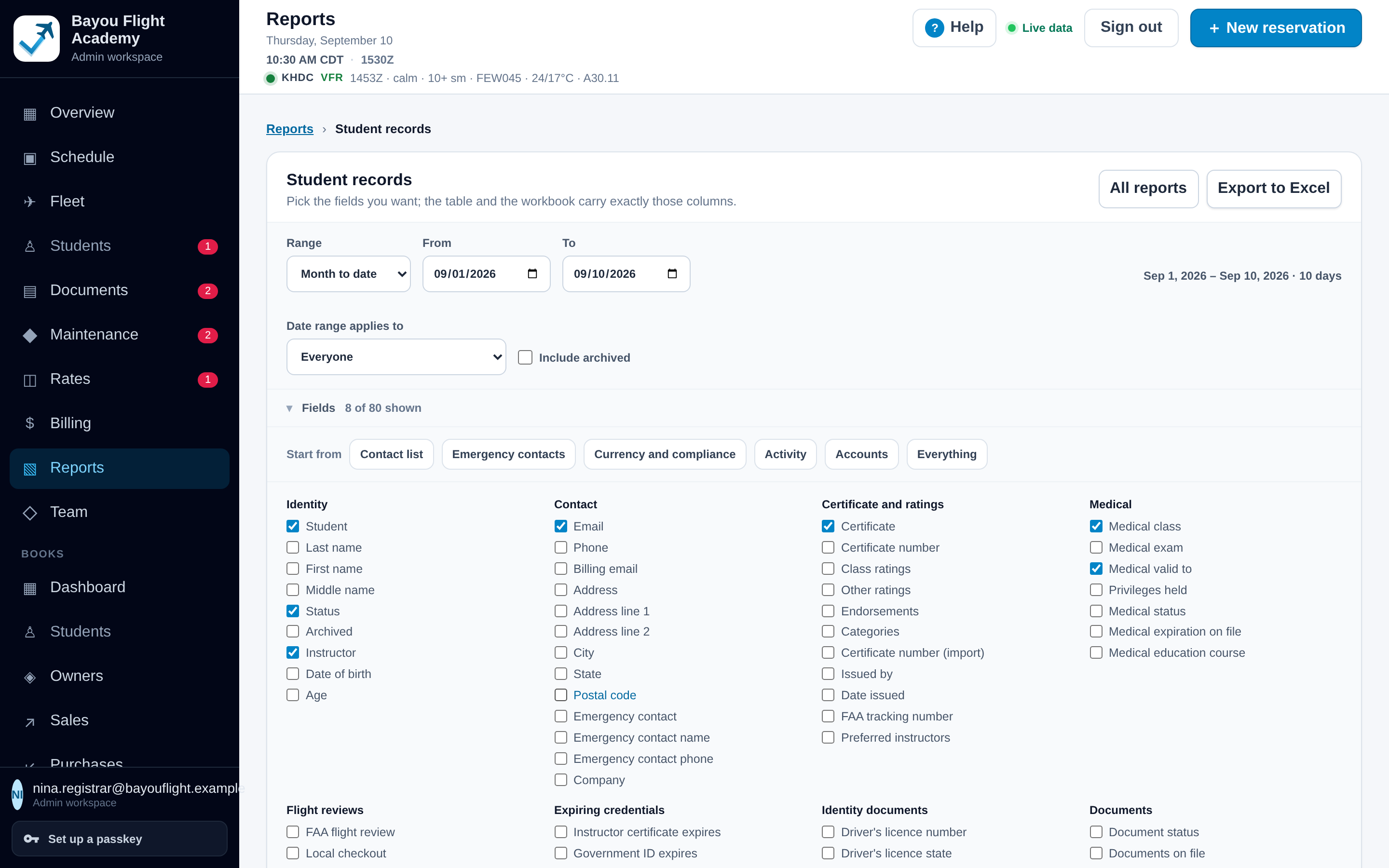Enable the Include archived checkbox
The image size is (1389, 868).
(x=525, y=357)
